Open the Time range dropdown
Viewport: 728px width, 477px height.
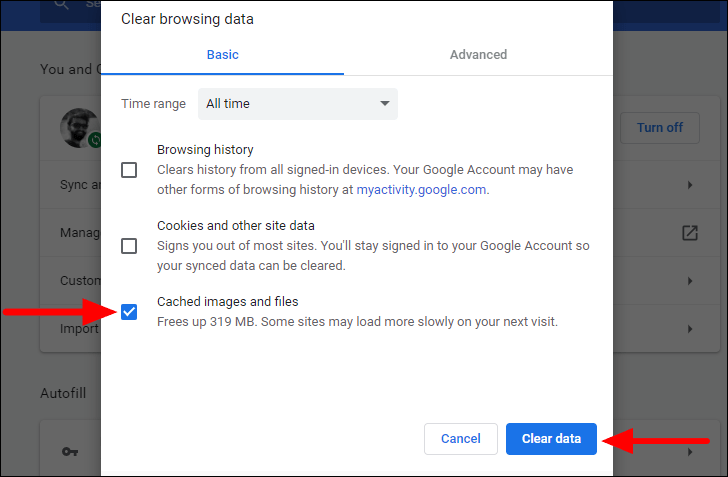tap(297, 104)
